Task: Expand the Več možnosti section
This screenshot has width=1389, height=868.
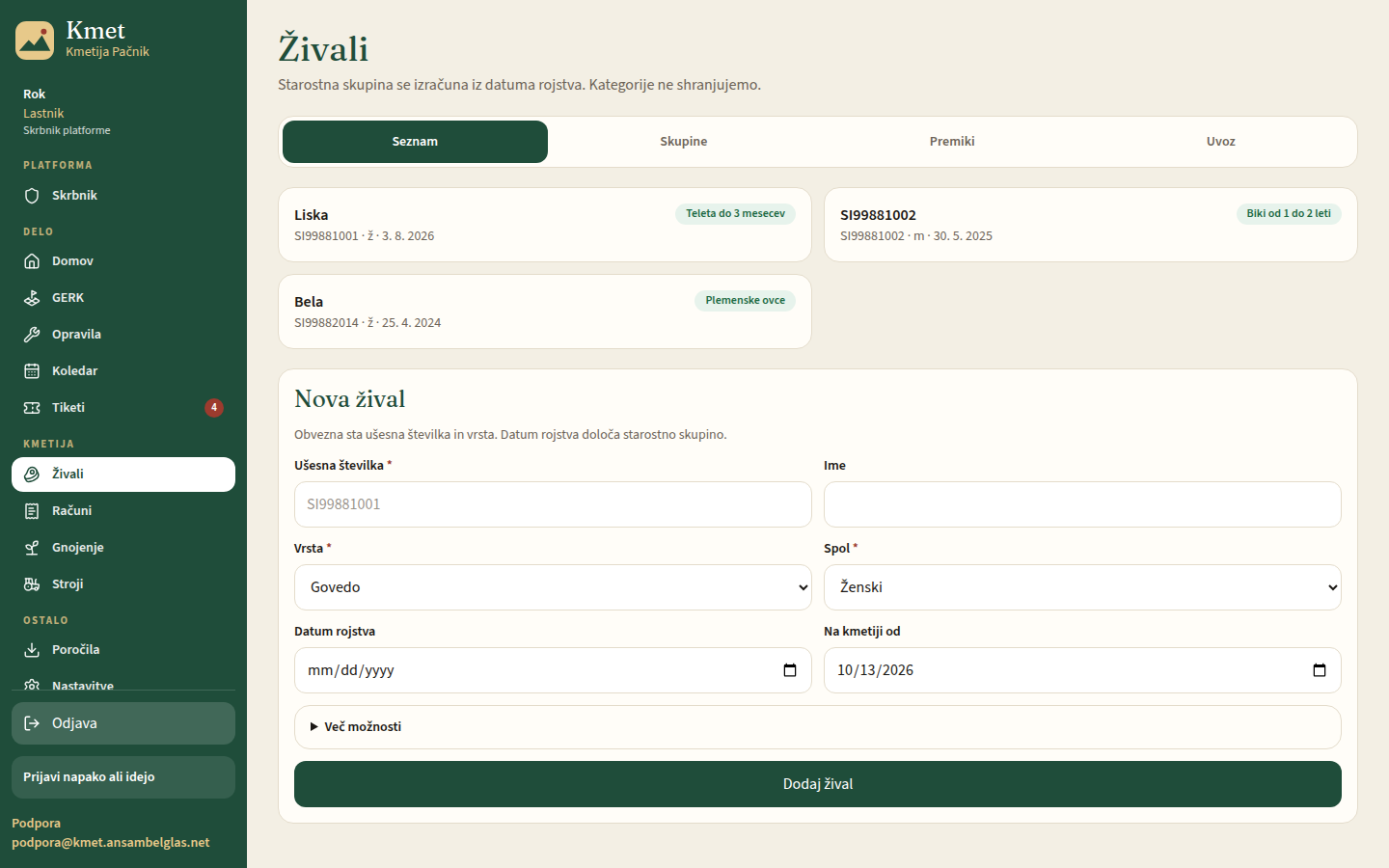Action: (x=818, y=727)
